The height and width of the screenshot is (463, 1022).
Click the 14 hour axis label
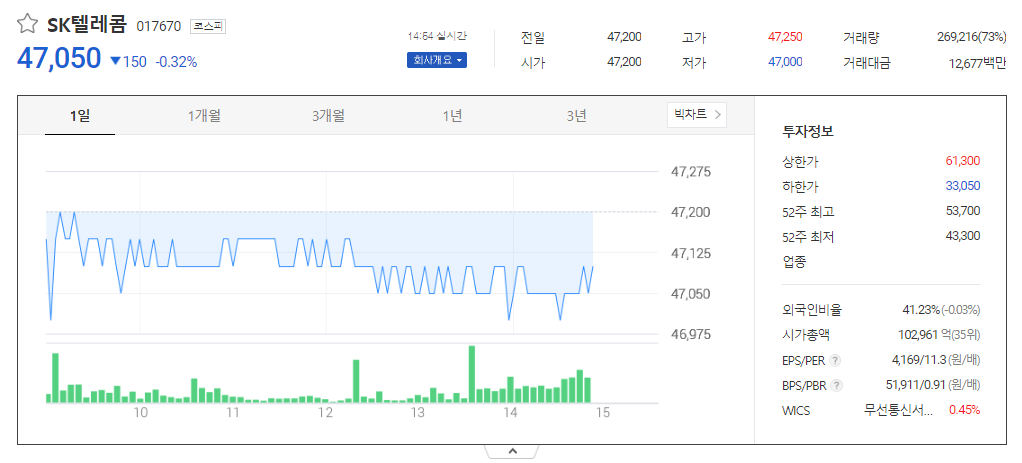510,413
